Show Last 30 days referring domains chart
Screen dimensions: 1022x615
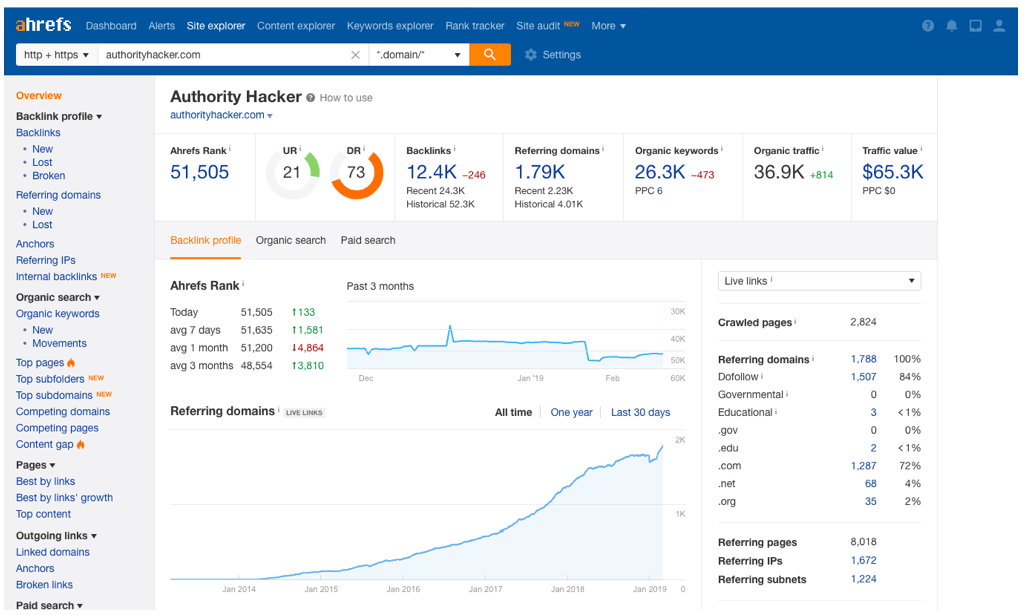click(640, 412)
